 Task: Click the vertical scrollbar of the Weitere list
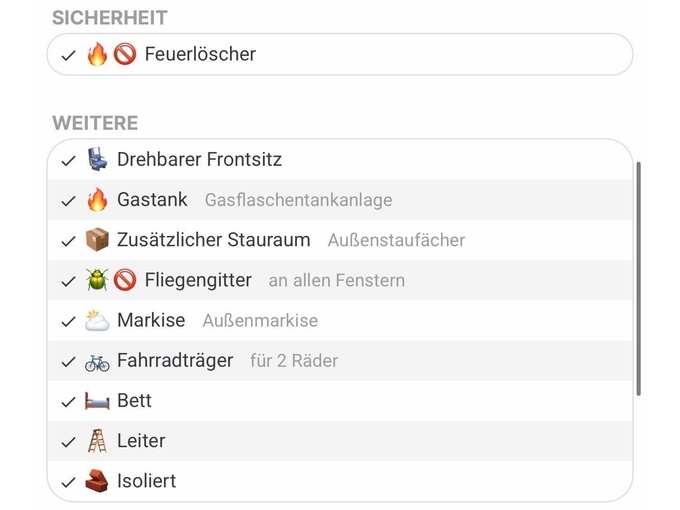point(638,278)
